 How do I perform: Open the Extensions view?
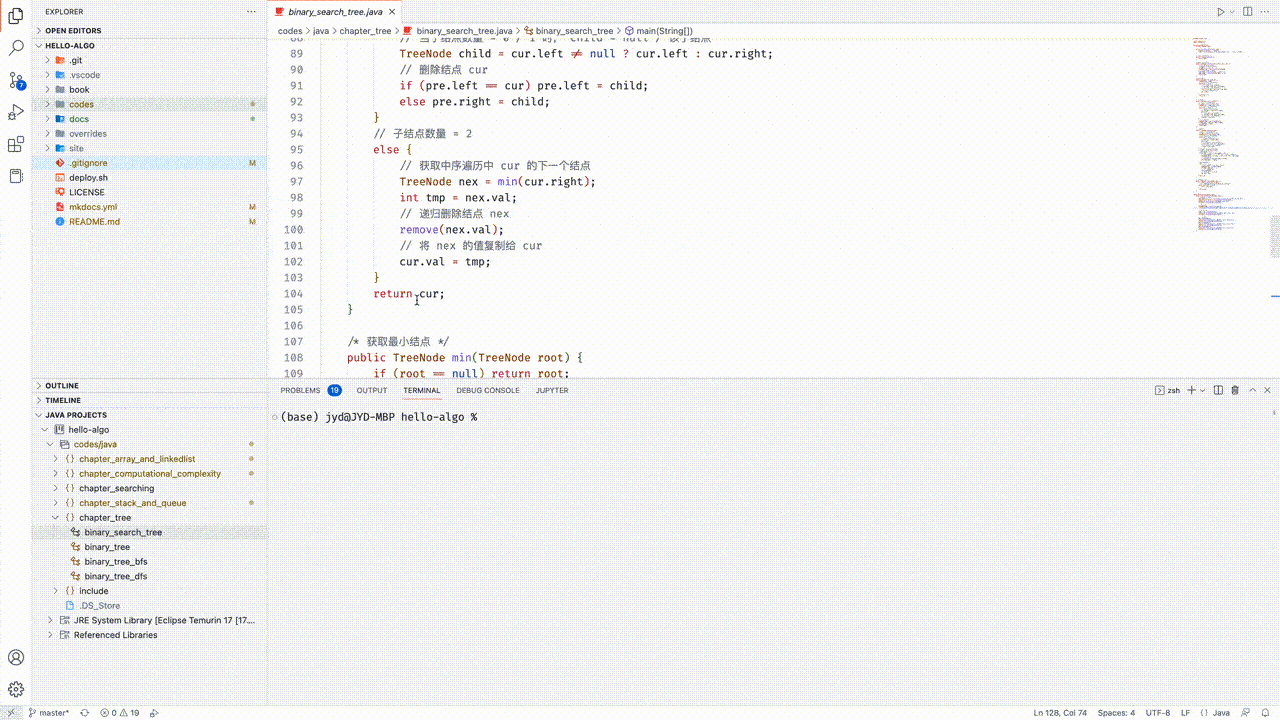click(15, 145)
